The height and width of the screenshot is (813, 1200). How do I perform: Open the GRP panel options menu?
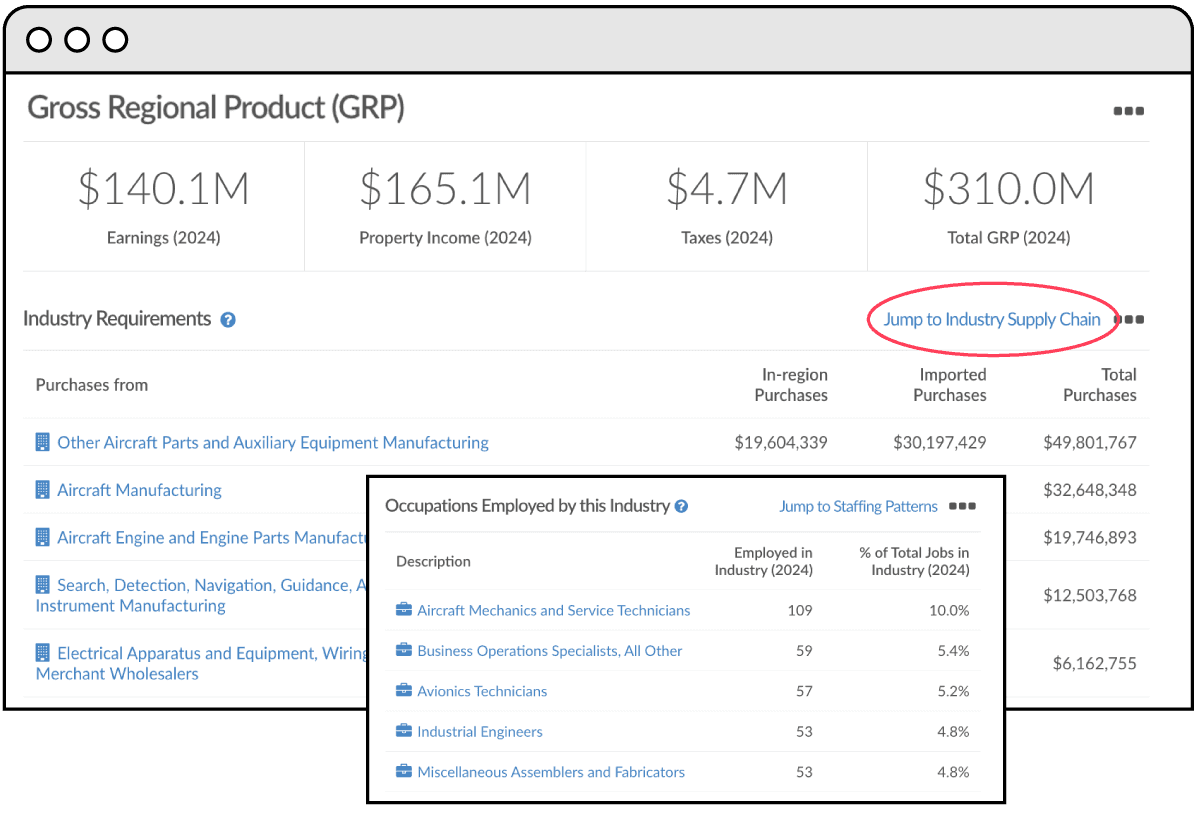pos(1128,111)
